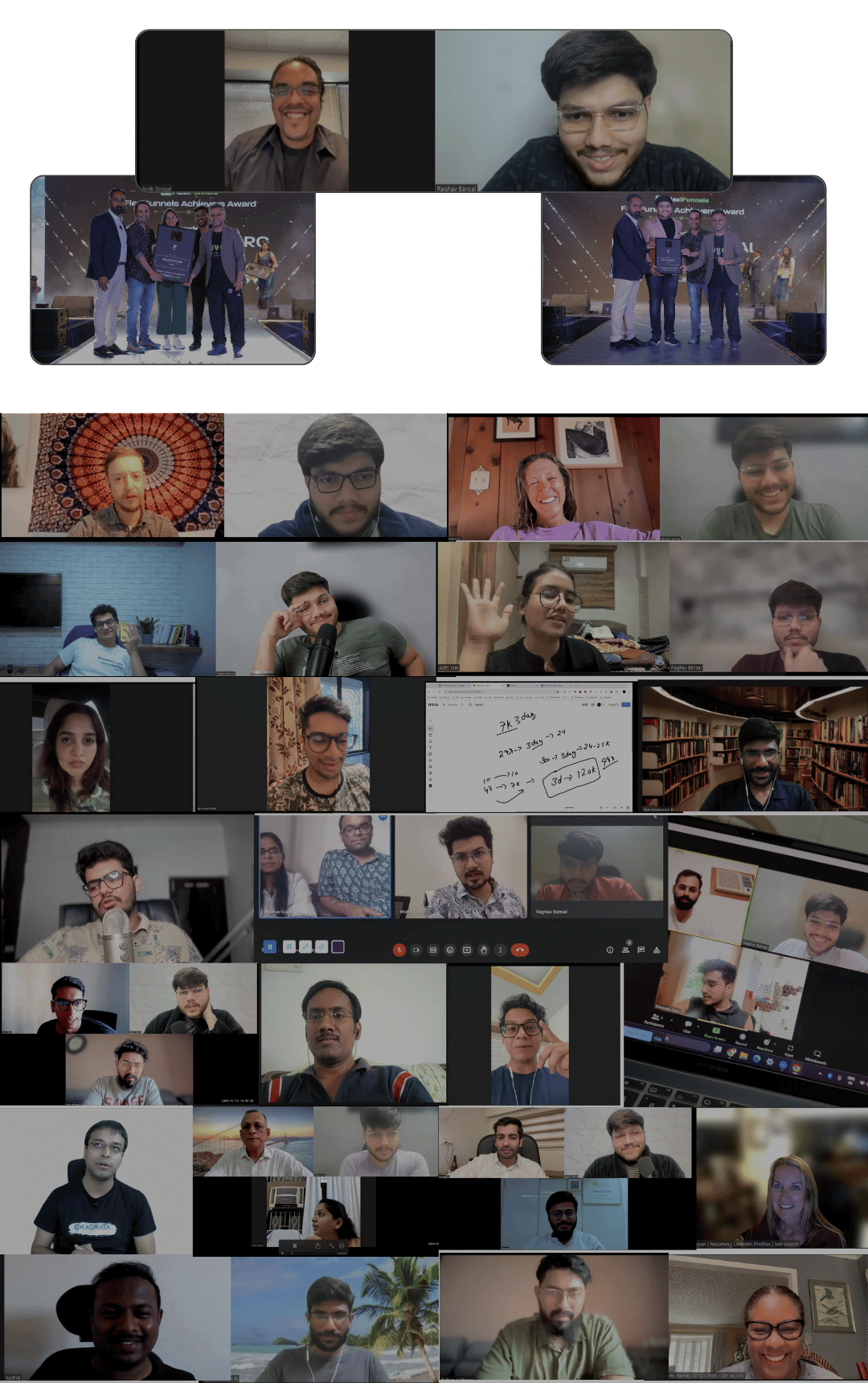Click the present screen icon in Meet
This screenshot has width=868, height=1383.
(467, 950)
